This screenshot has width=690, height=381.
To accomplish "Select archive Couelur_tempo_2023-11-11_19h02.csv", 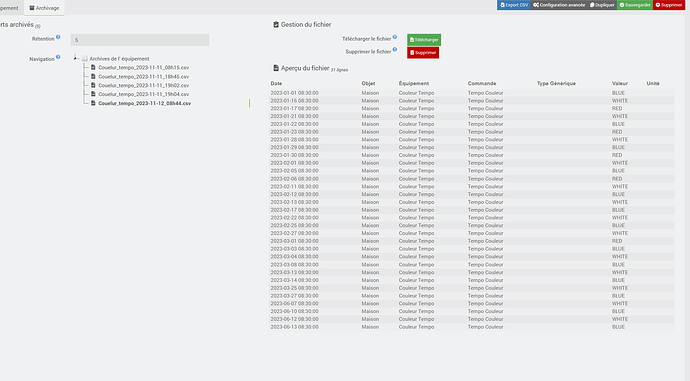I will tap(143, 85).
